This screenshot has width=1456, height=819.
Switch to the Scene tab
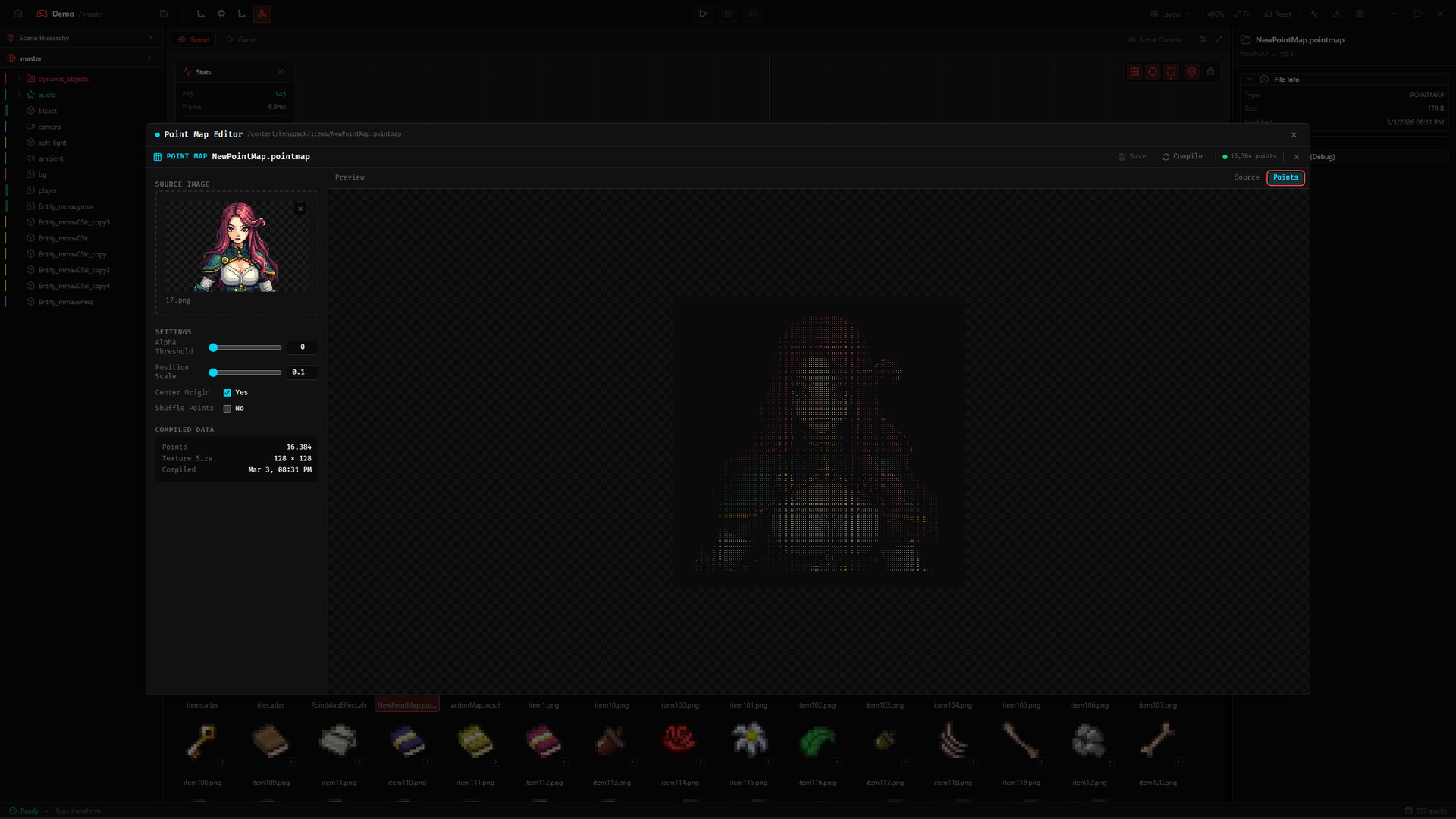tap(193, 39)
